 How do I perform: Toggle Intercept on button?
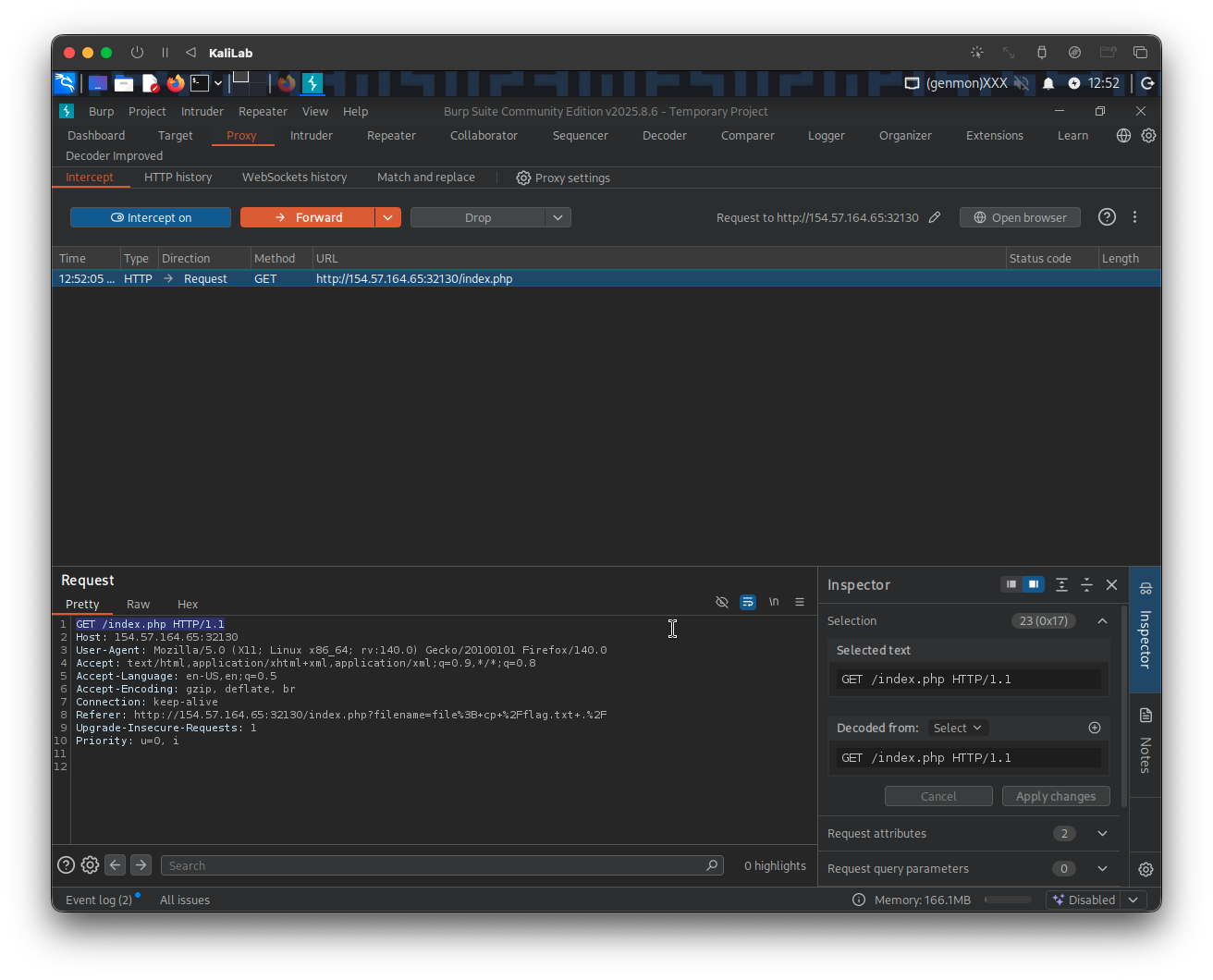pos(151,217)
